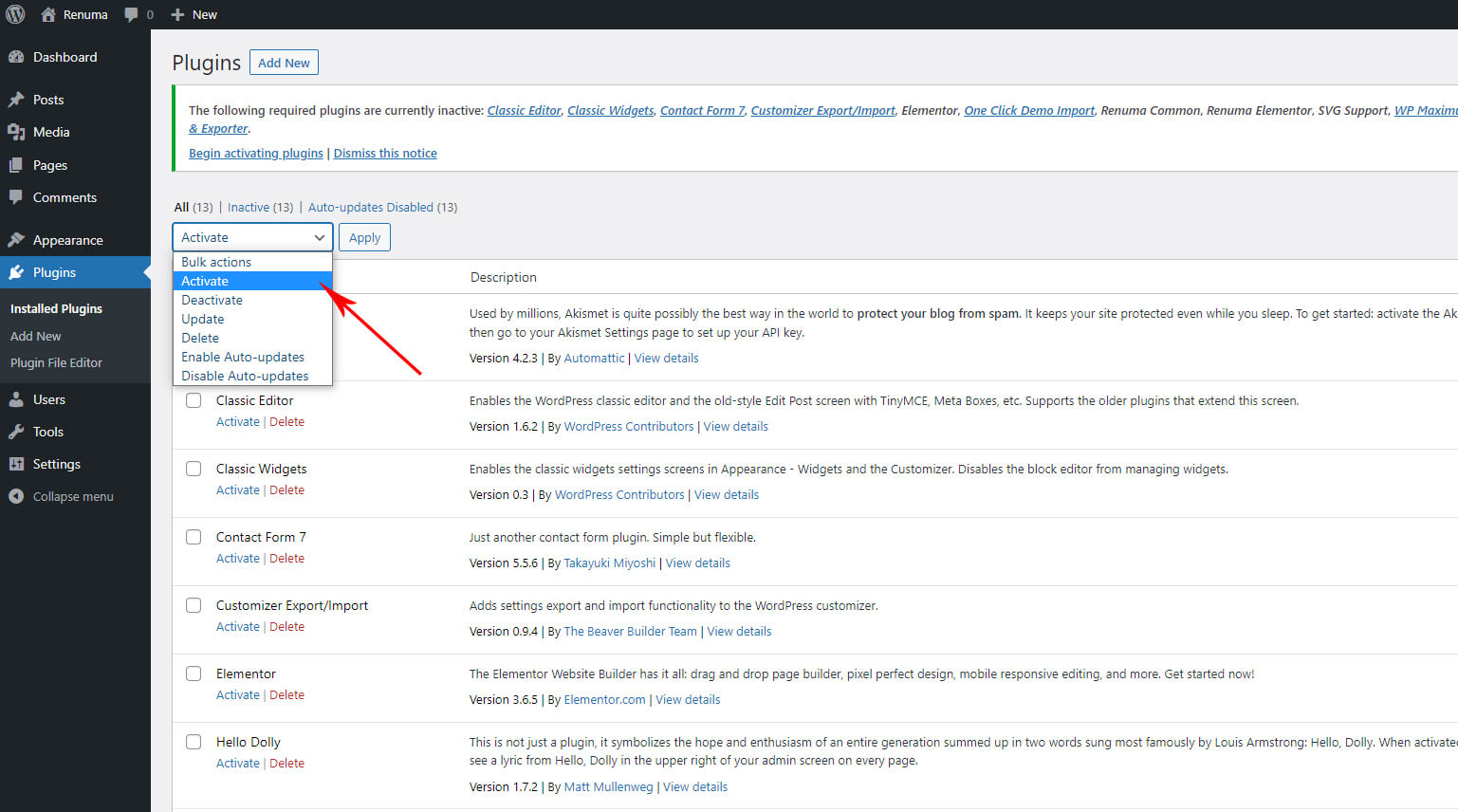Select Enable Auto-updates option
Screen dimensions: 1458x812
coord(252,357)
